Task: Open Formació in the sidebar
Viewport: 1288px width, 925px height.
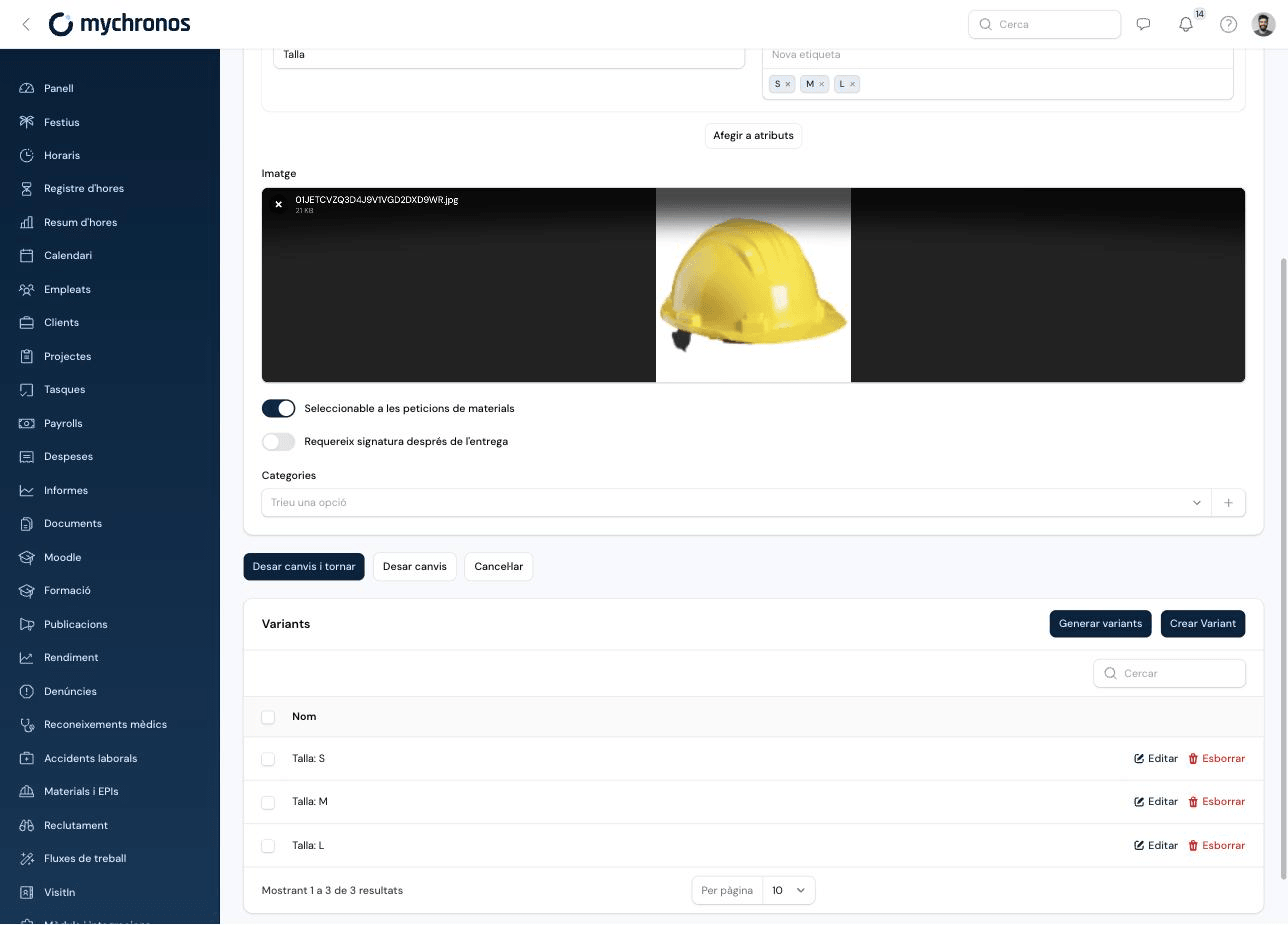Action: 67,591
